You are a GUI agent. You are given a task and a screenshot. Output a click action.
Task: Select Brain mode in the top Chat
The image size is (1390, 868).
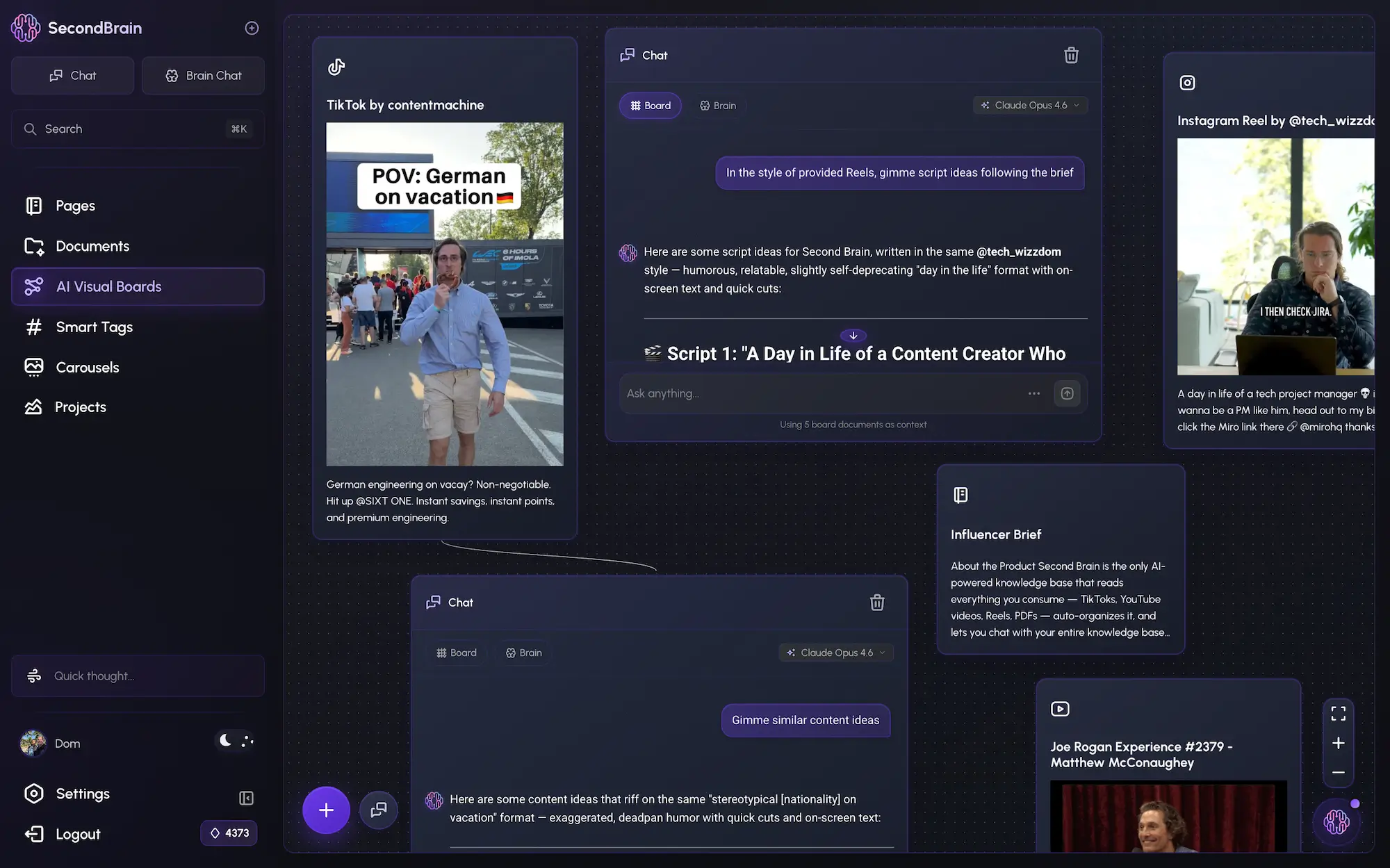tap(718, 106)
